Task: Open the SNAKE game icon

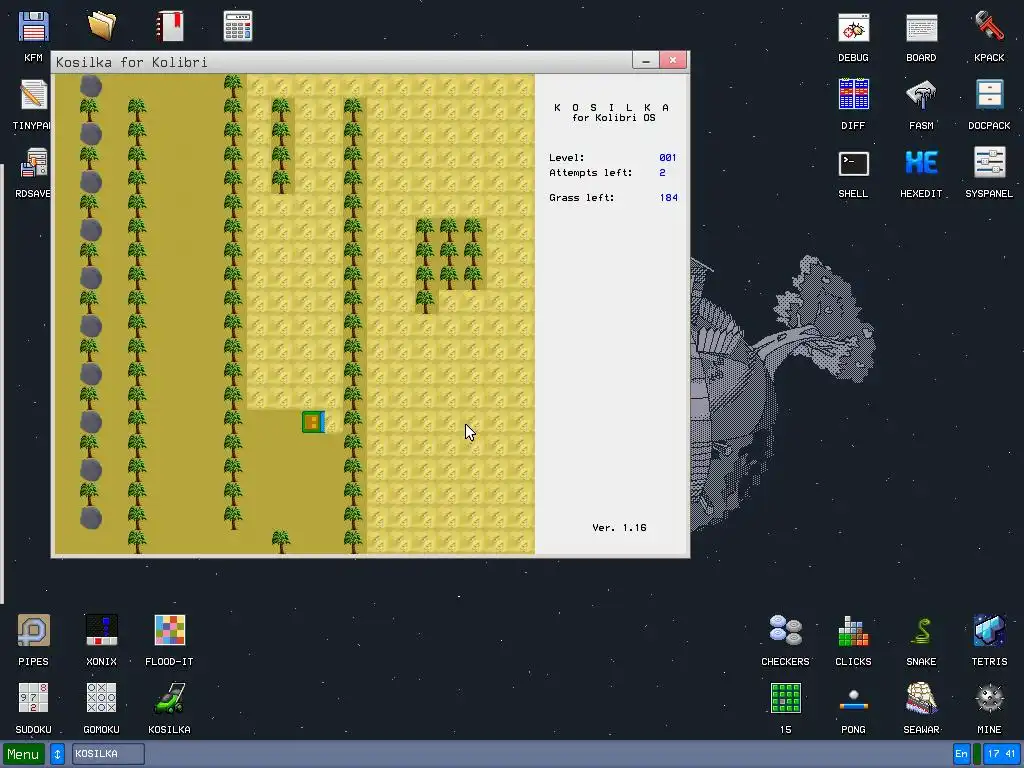Action: (921, 631)
